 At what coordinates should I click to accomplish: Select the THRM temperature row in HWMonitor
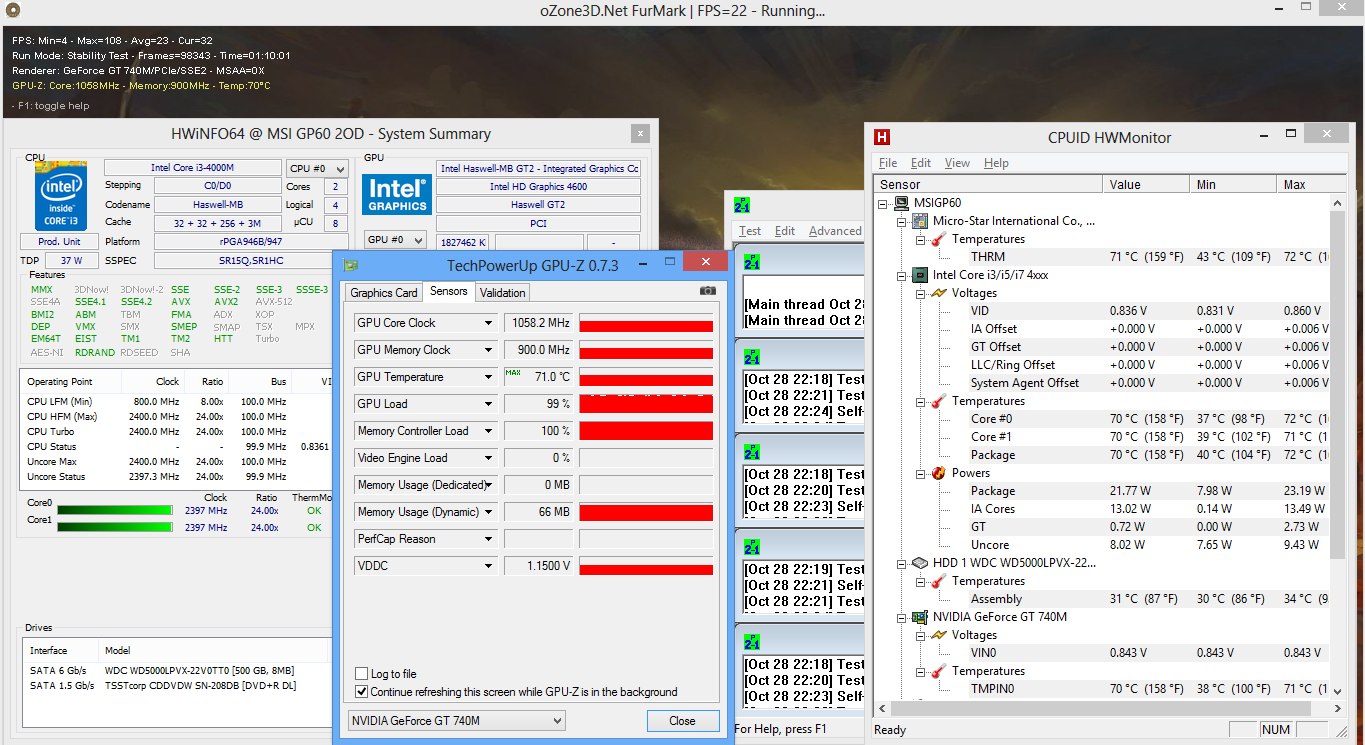point(1101,257)
